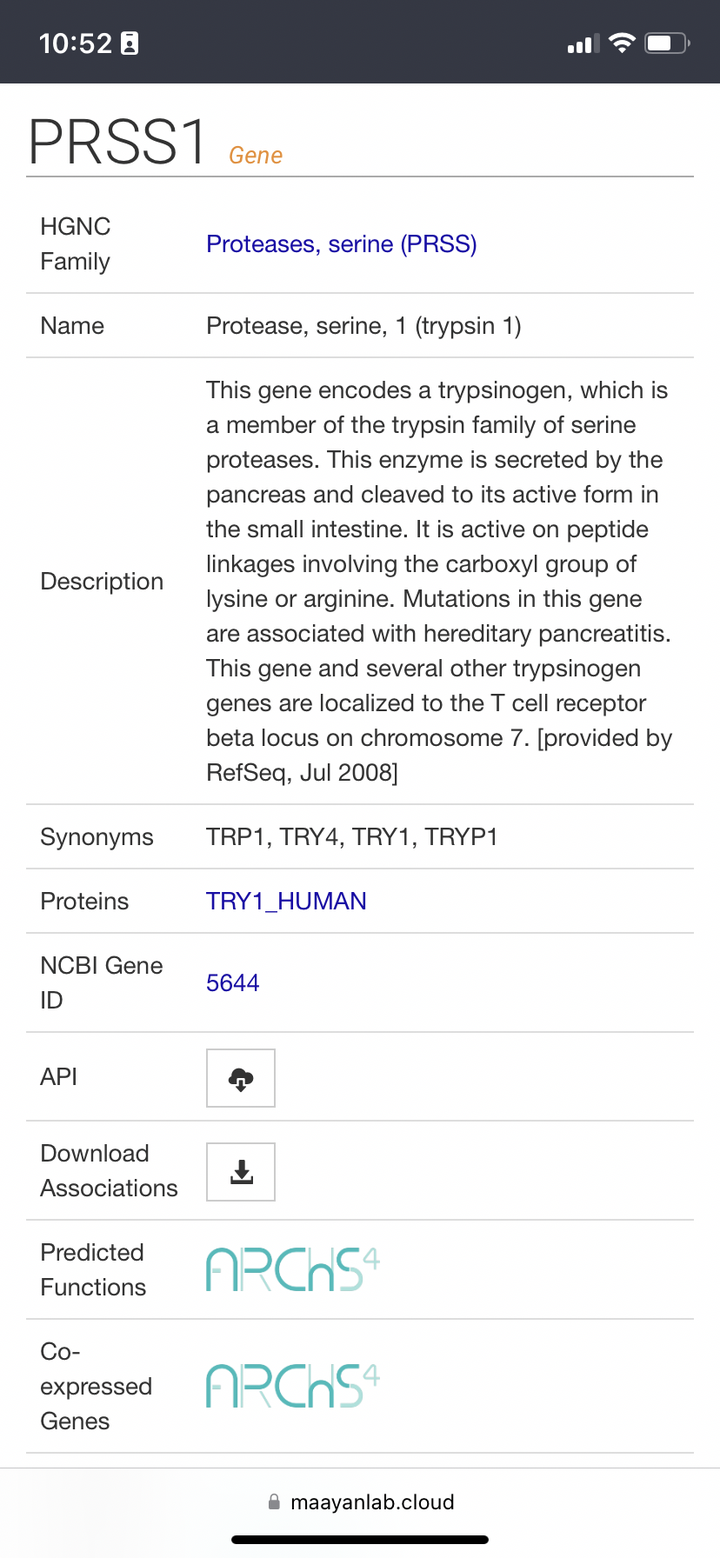Viewport: 720px width, 1558px height.
Task: Open ARCHS4 logo for Co-expressed Genes
Action: coord(292,1386)
